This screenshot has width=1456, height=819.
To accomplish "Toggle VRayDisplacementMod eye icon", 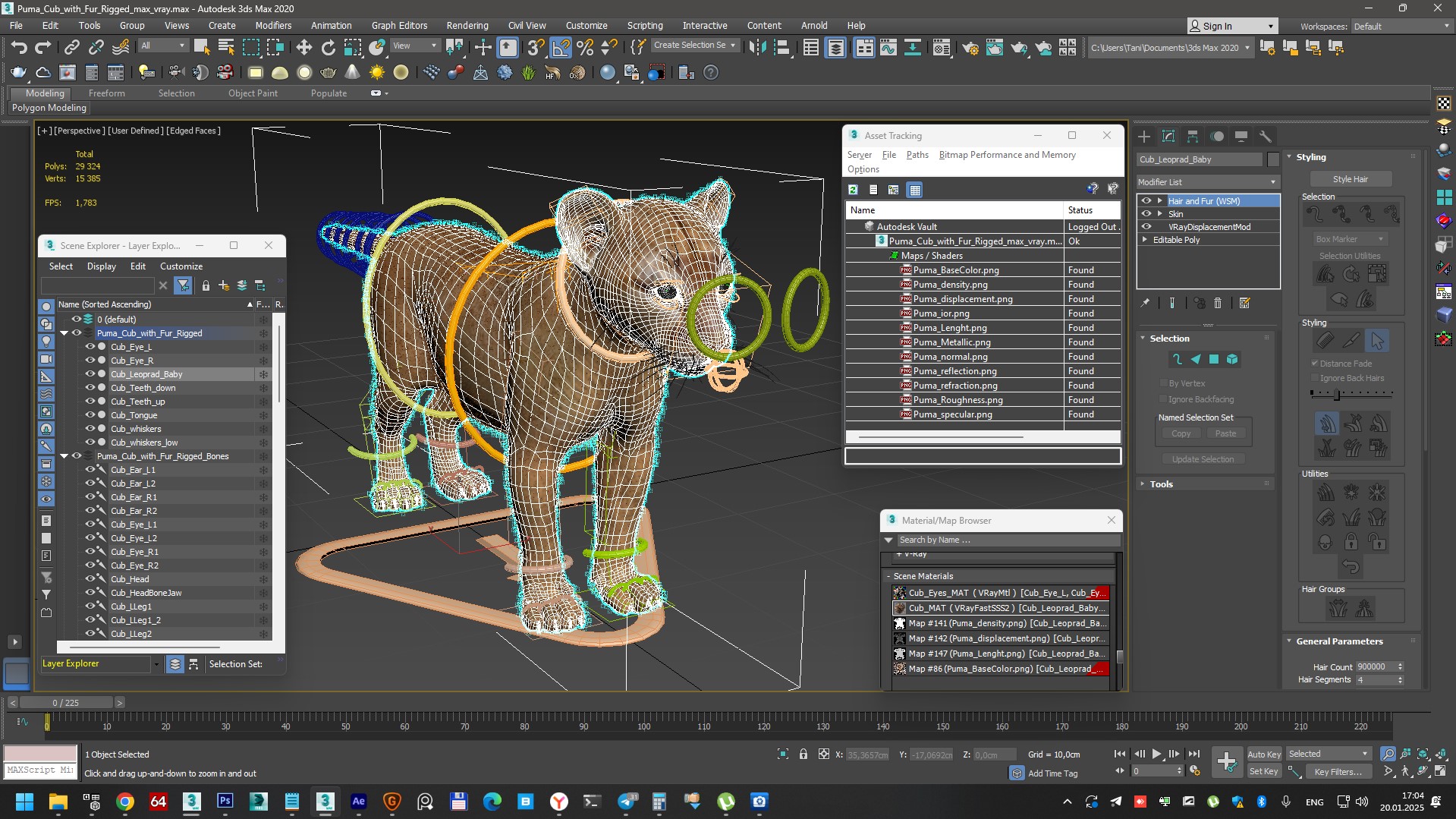I will 1146,227.
